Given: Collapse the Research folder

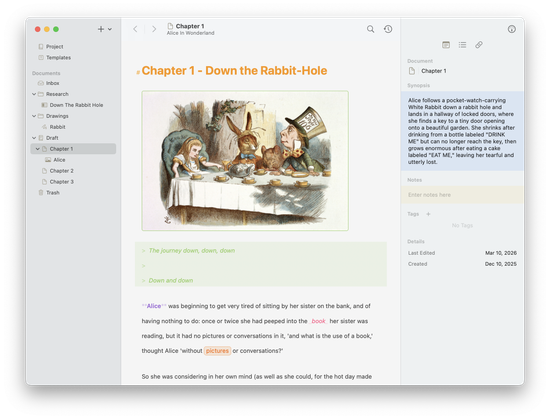Looking at the screenshot, I should click(x=34, y=94).
